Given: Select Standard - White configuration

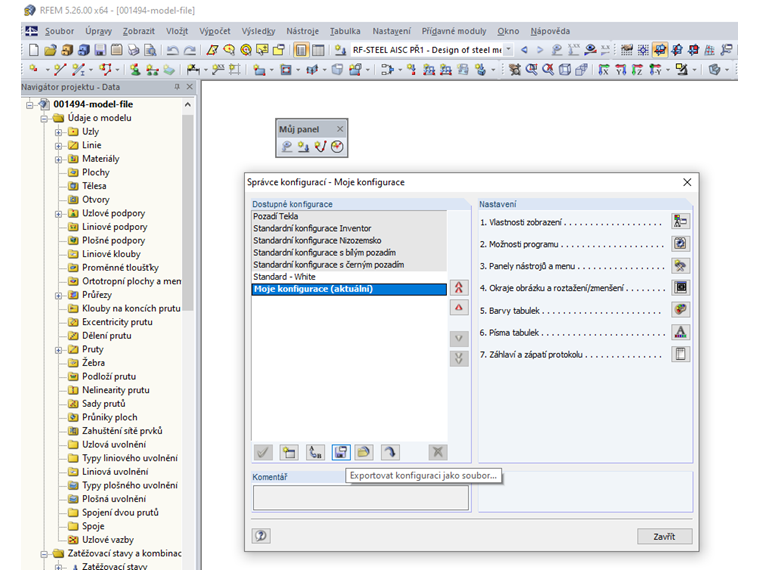Looking at the screenshot, I should point(349,277).
